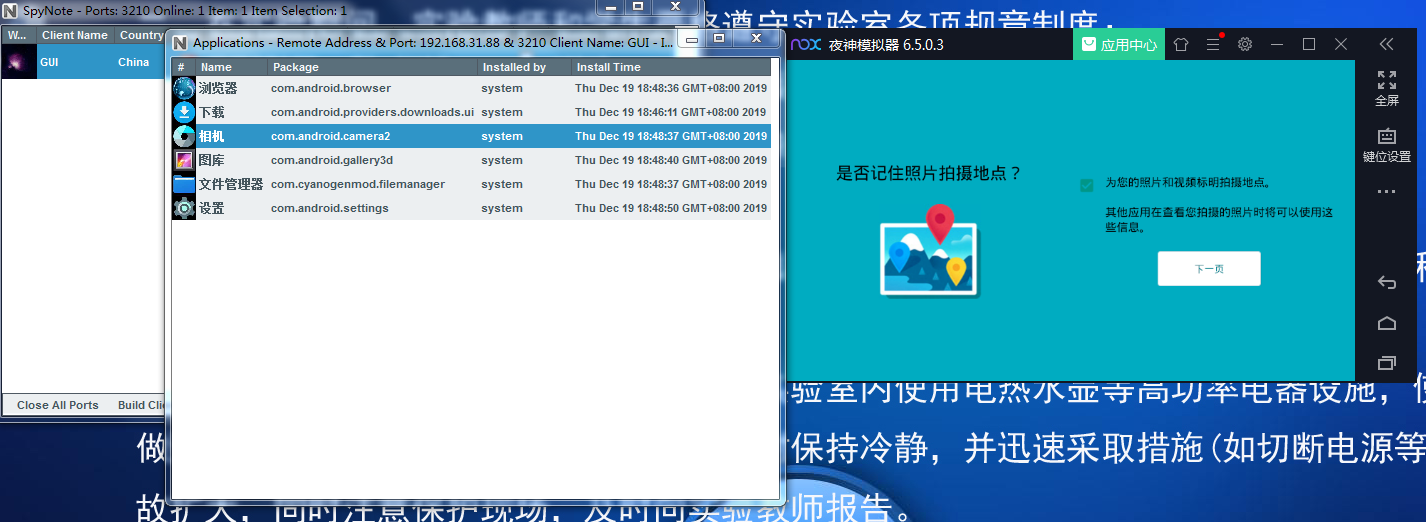Image resolution: width=1426 pixels, height=522 pixels.
Task: Click the SpyNote title bar N icon
Action: [x=11, y=10]
